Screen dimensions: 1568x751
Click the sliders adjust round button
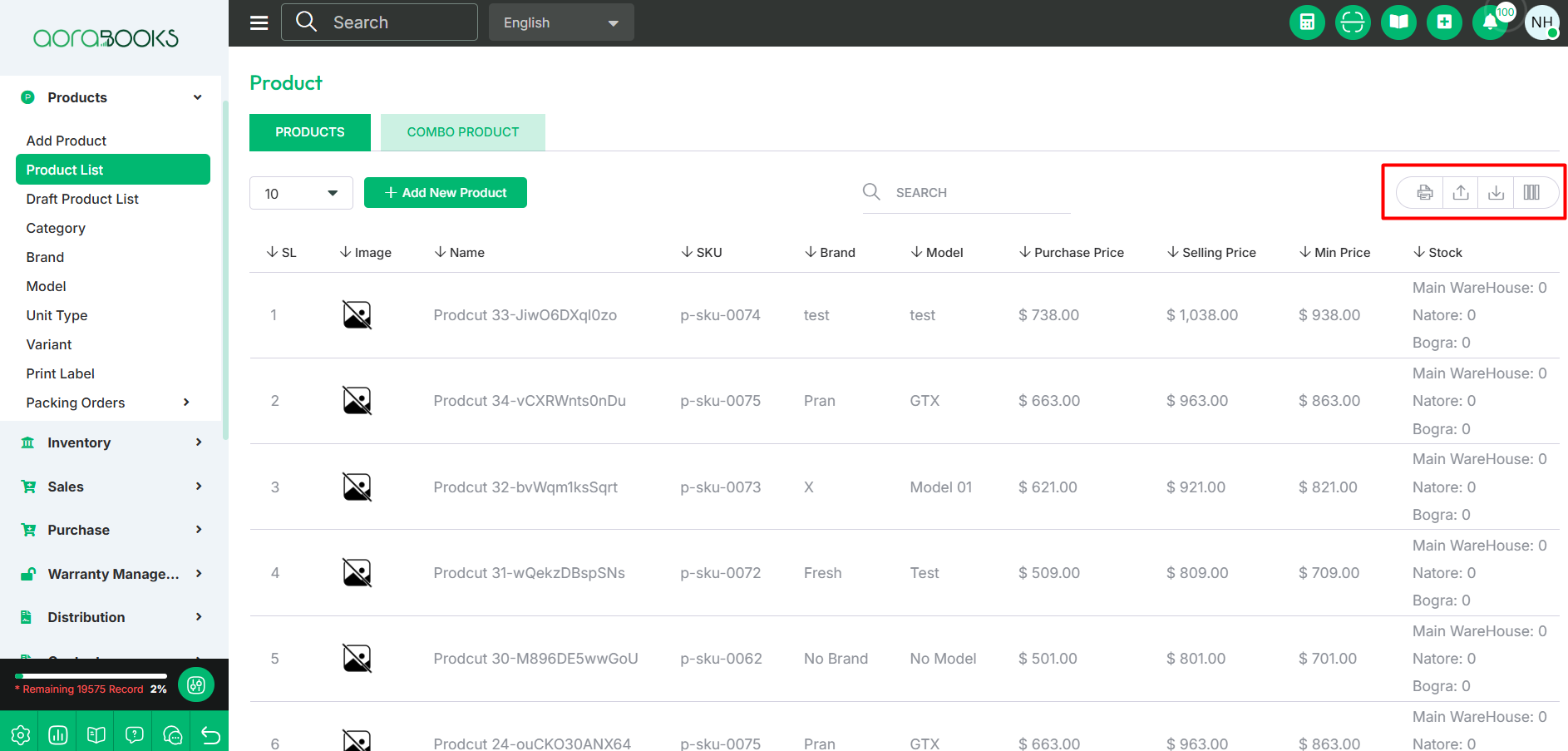pyautogui.click(x=196, y=685)
